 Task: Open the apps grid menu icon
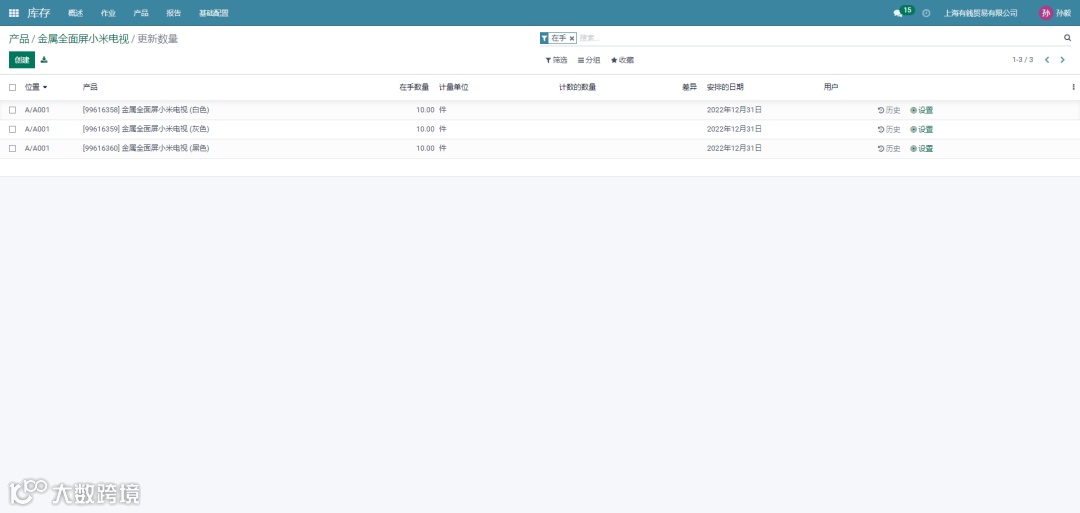click(x=14, y=13)
